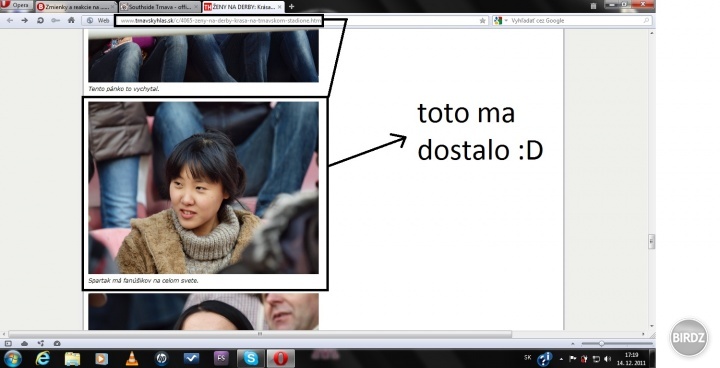Viewport: 720px width, 368px height.
Task: Launch VLC media player from taskbar
Action: pos(132,358)
